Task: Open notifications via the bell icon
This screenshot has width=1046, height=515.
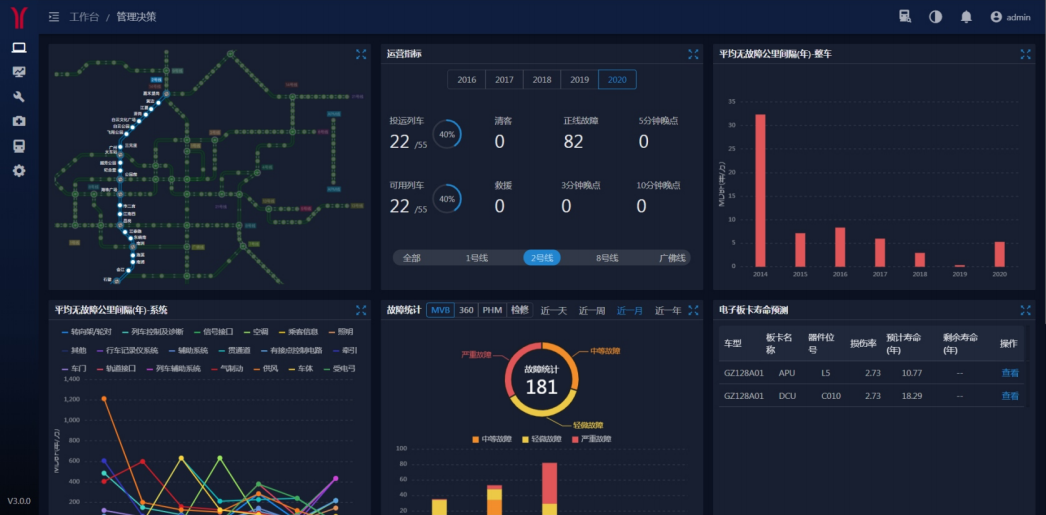Action: tap(966, 17)
